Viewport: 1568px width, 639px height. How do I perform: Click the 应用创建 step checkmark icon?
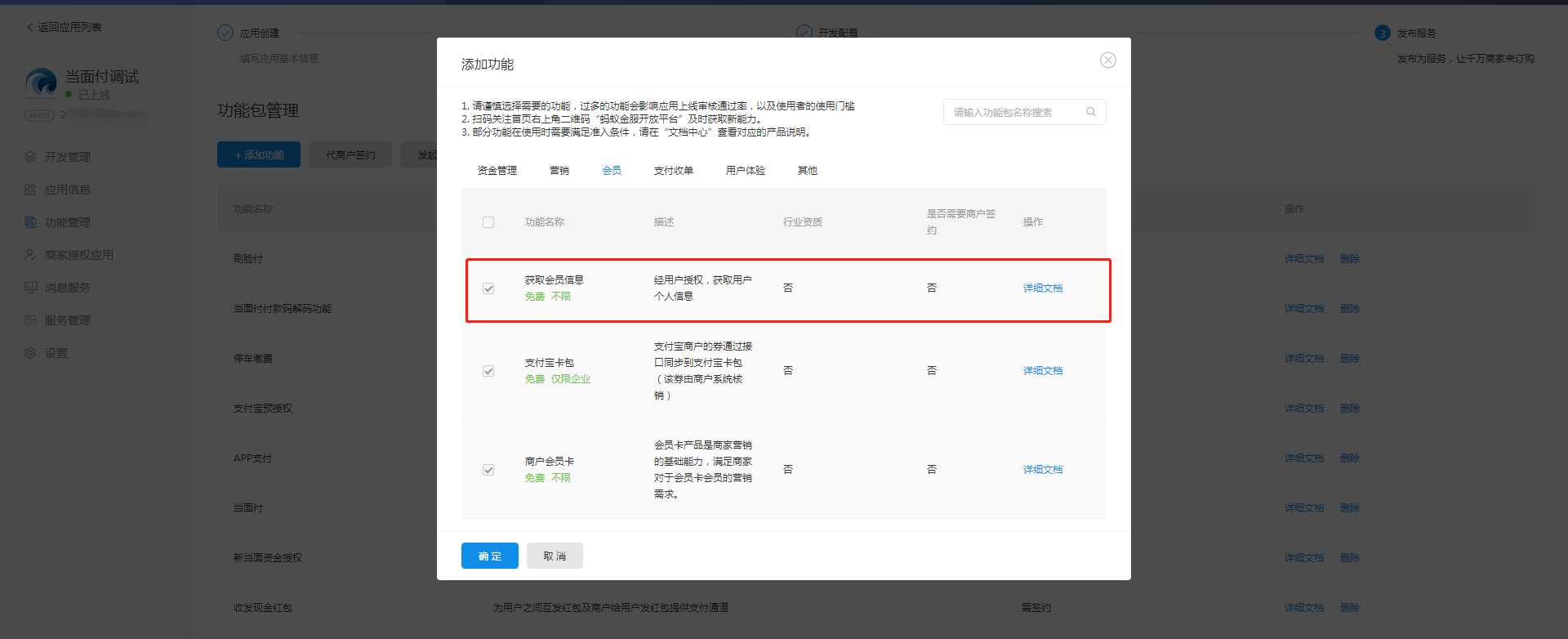[x=225, y=33]
